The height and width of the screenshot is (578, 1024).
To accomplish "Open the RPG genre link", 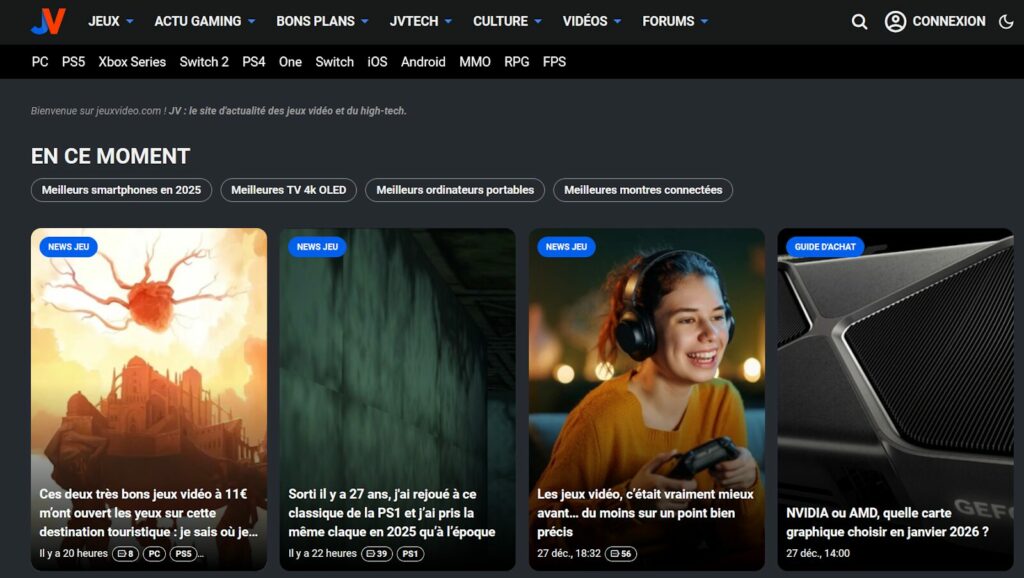I will click(517, 62).
